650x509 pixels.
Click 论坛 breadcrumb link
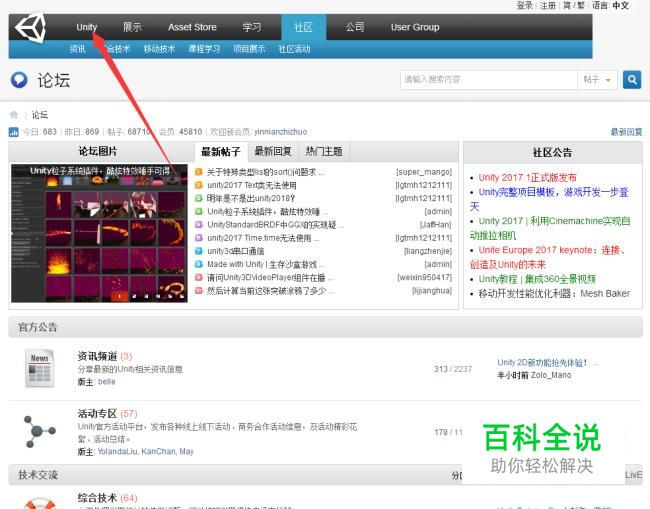(x=40, y=115)
